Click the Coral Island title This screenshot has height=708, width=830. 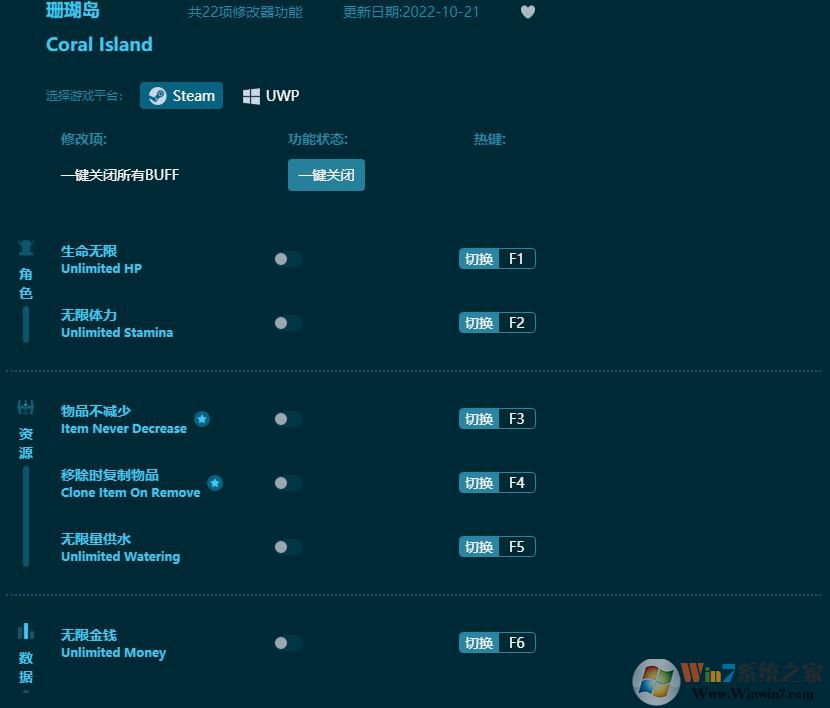tap(99, 44)
